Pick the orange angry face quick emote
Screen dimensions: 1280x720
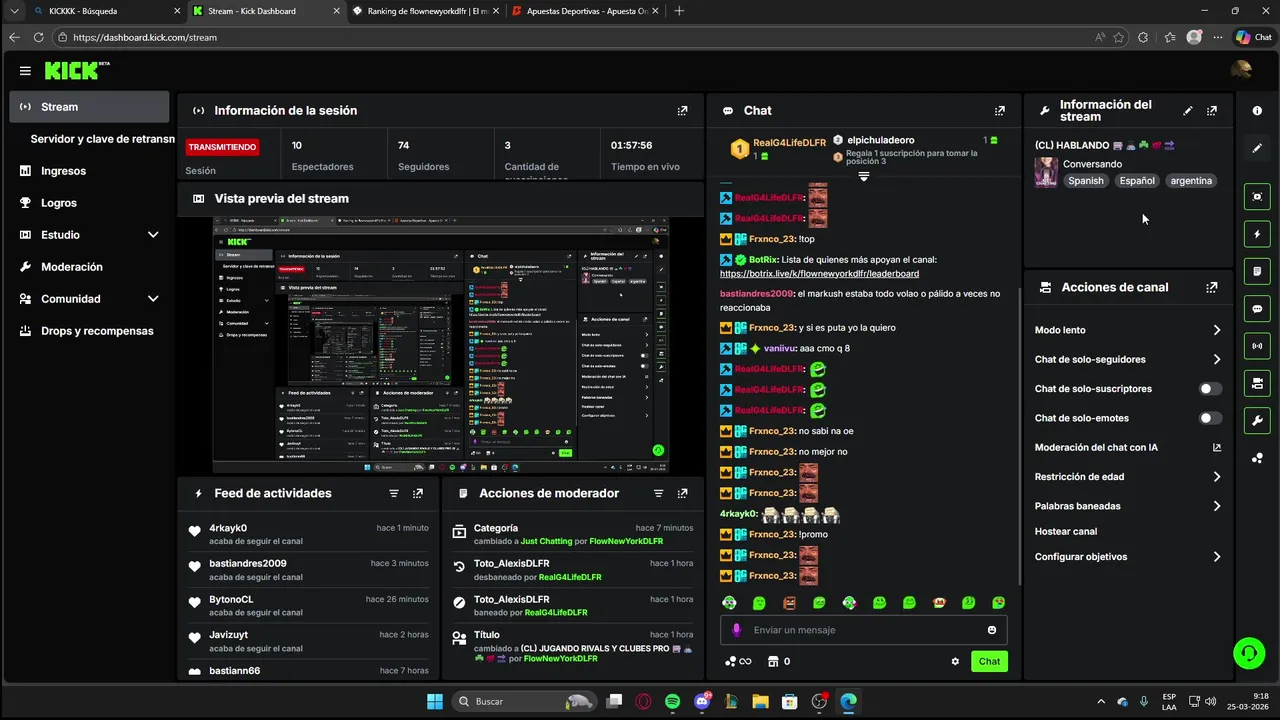coord(789,603)
